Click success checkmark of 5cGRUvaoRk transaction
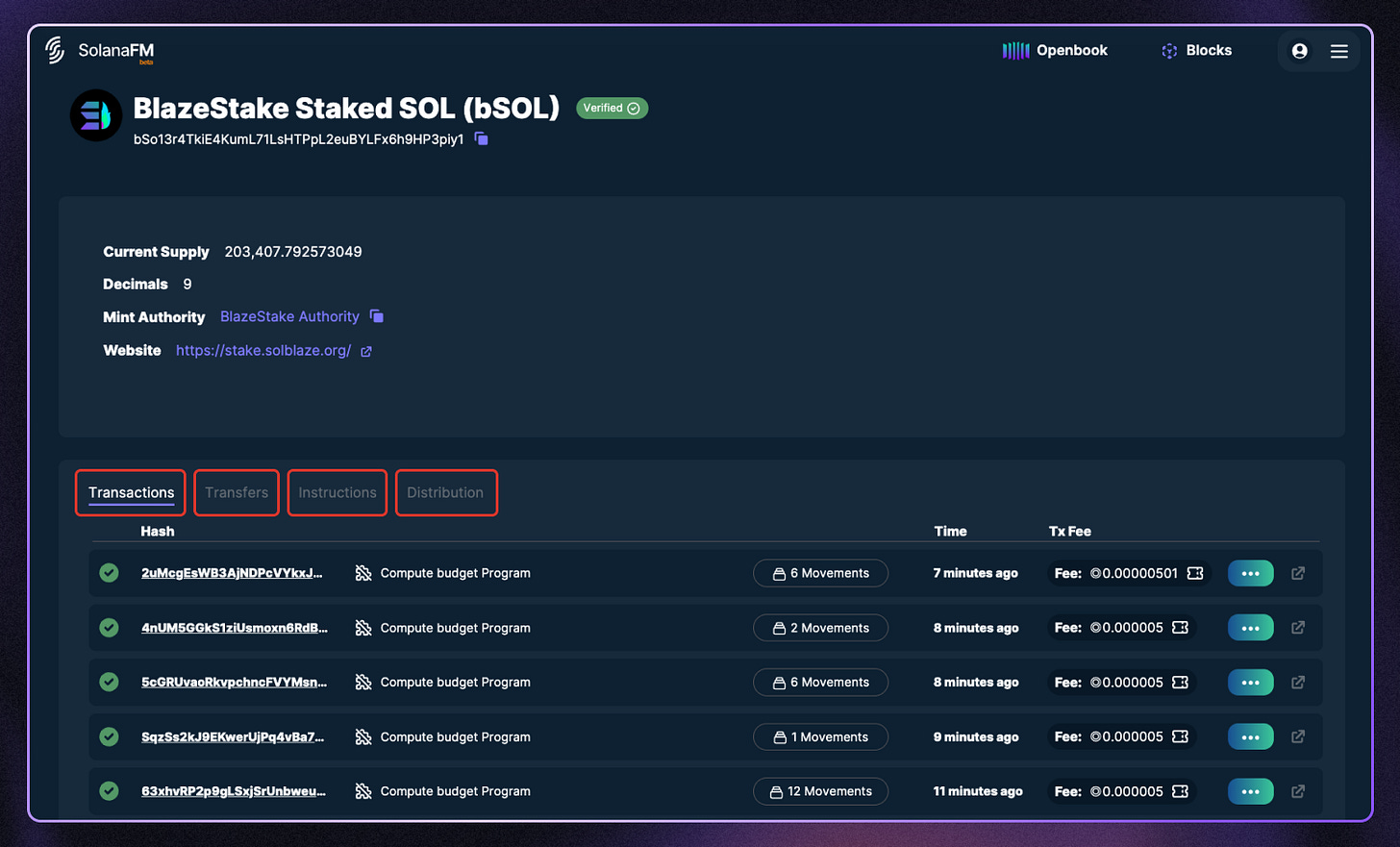Screen dimensions: 1400x847 pos(109,682)
